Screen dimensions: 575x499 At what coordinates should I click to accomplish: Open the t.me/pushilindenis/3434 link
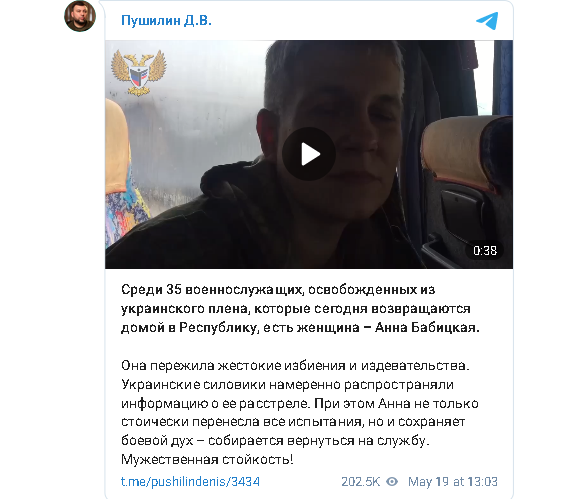pyautogui.click(x=190, y=481)
